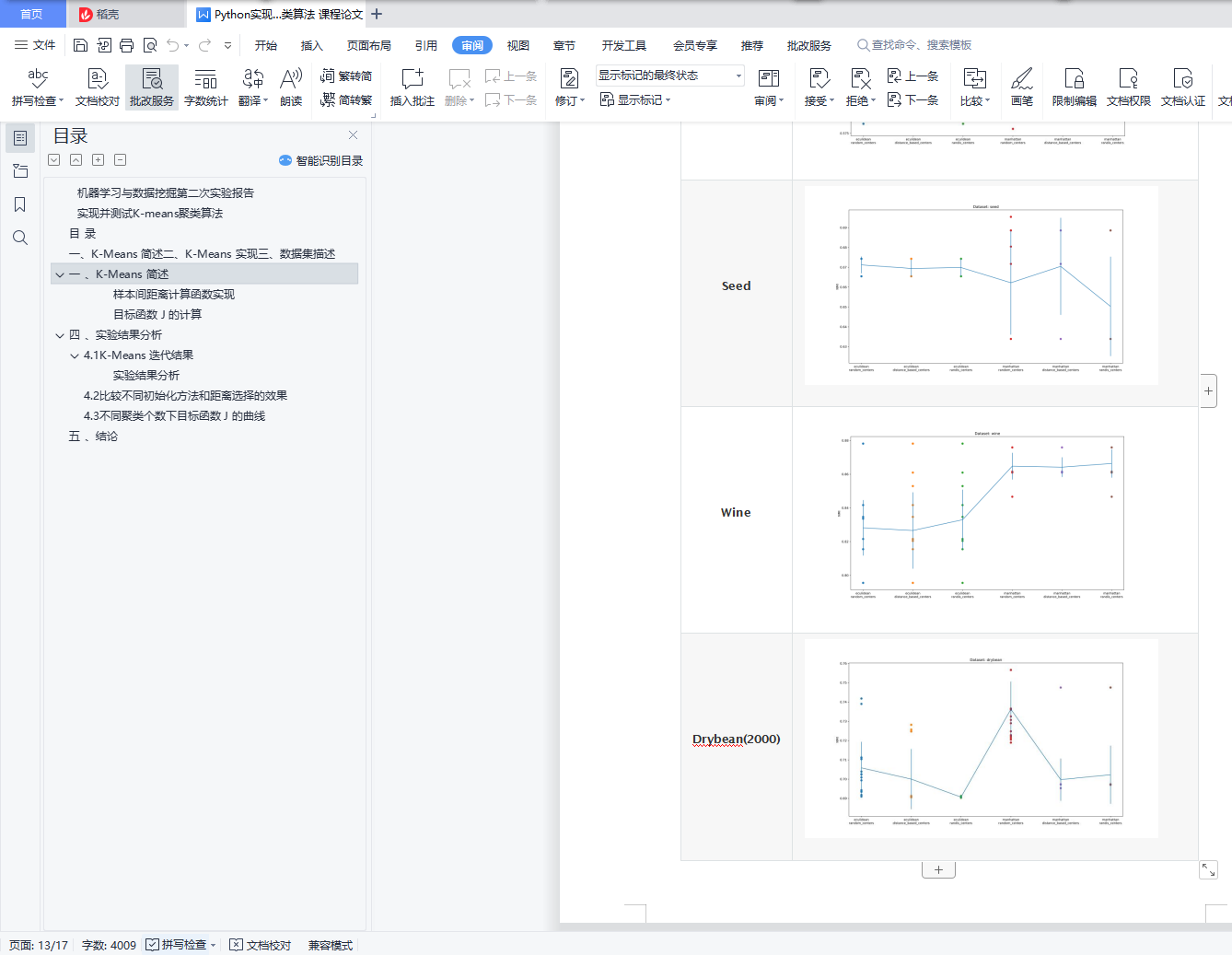Open the 文件 menu
This screenshot has height=955, width=1232.
35,45
